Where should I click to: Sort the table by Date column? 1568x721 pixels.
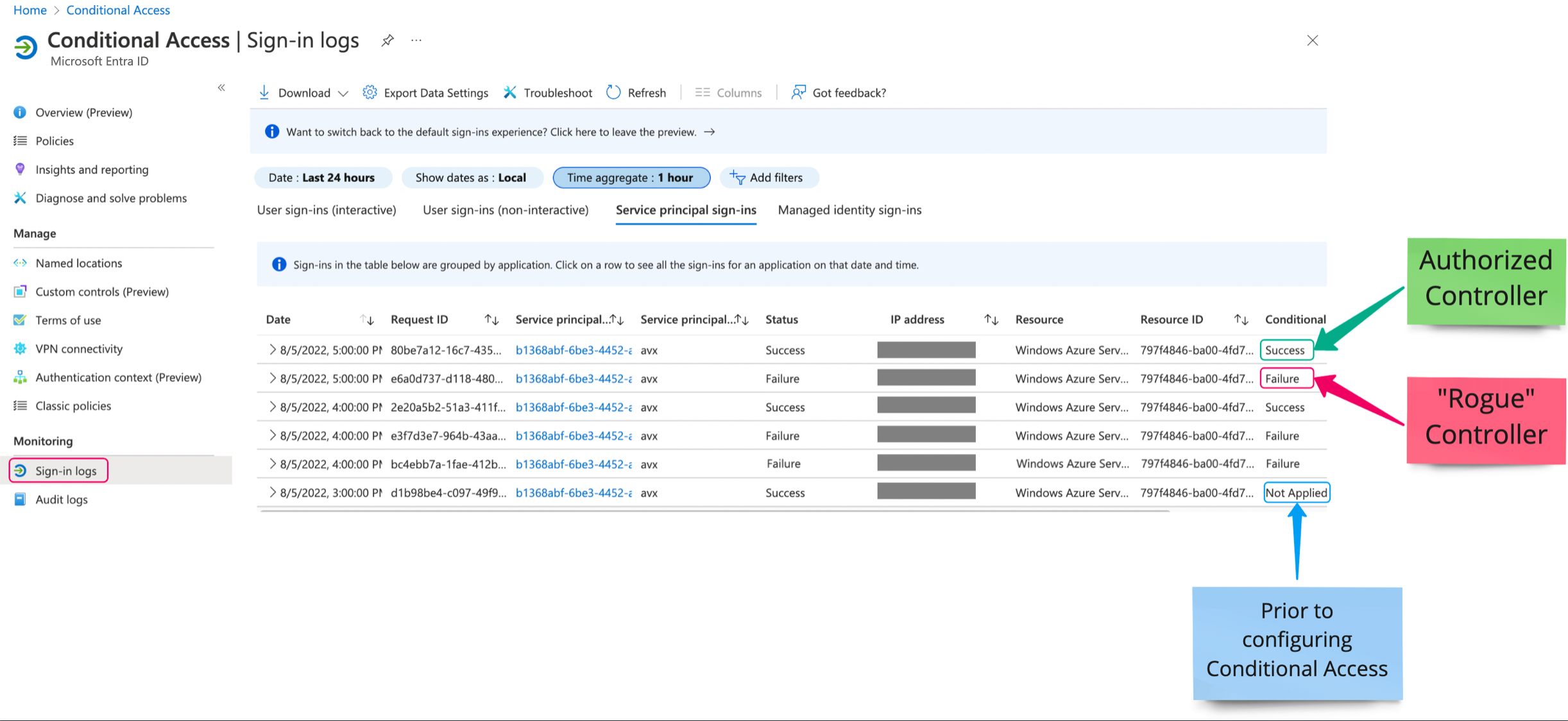point(366,319)
